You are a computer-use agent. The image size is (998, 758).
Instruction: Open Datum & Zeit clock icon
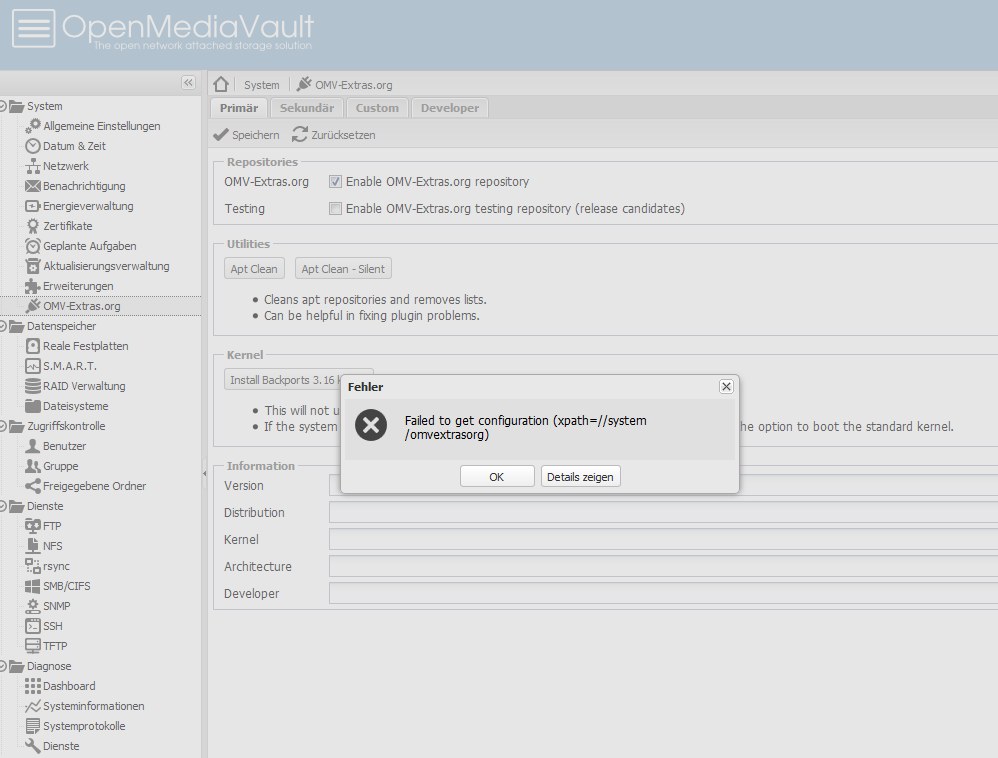click(x=32, y=146)
